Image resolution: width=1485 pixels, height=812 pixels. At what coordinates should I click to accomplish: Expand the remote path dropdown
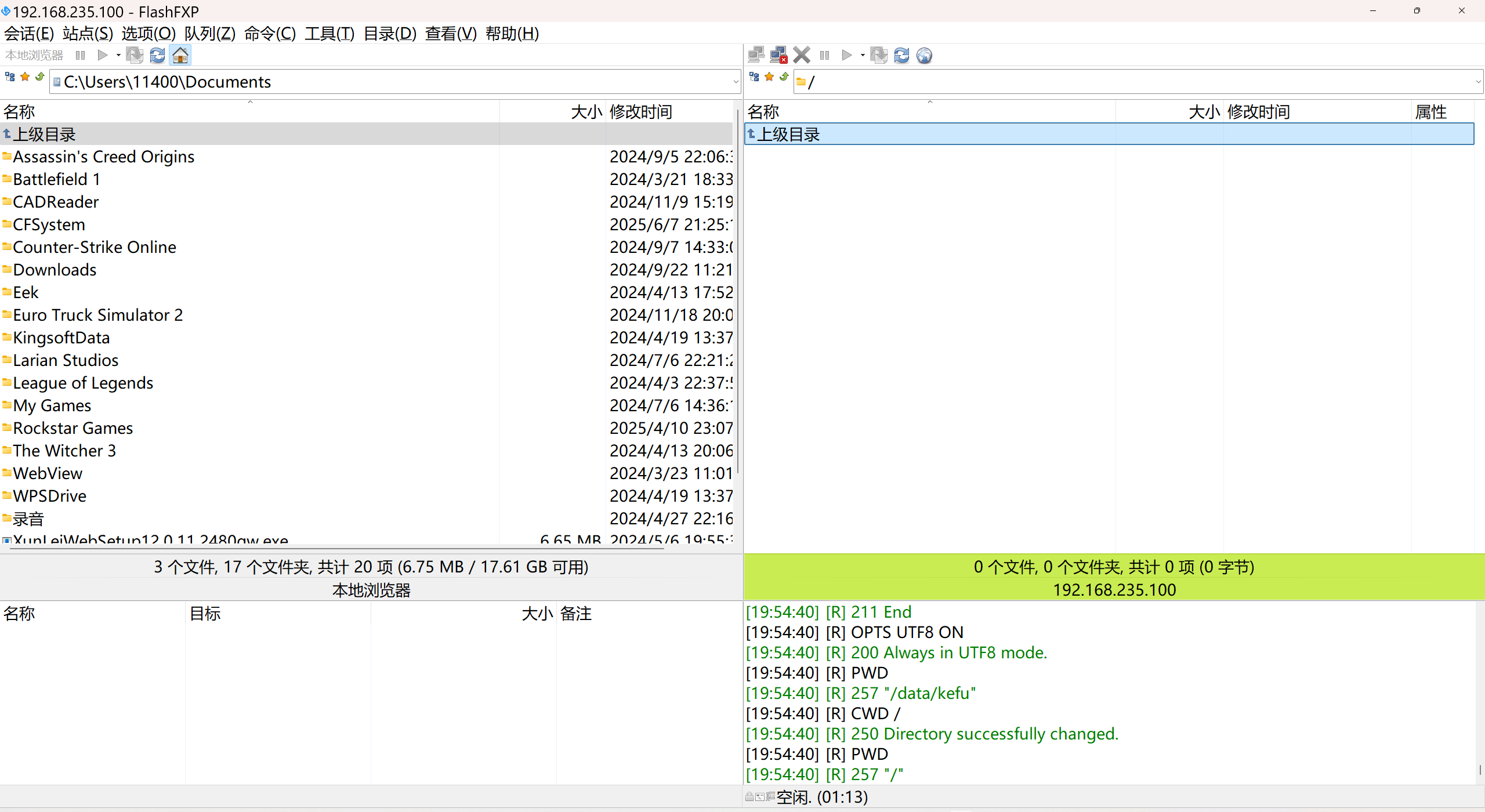click(1479, 82)
